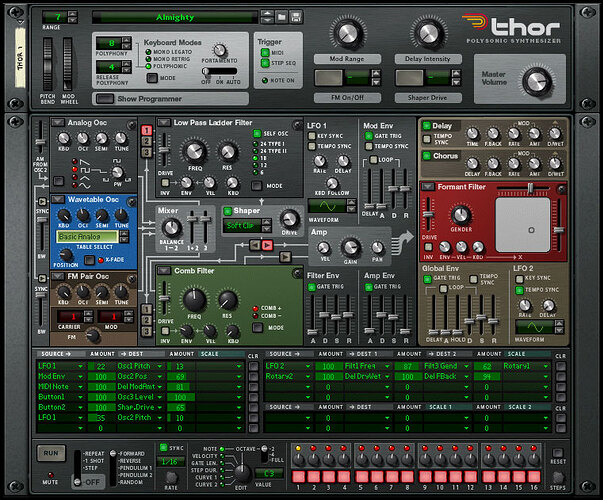Click the Keyboard Modes MODE button

152,78
